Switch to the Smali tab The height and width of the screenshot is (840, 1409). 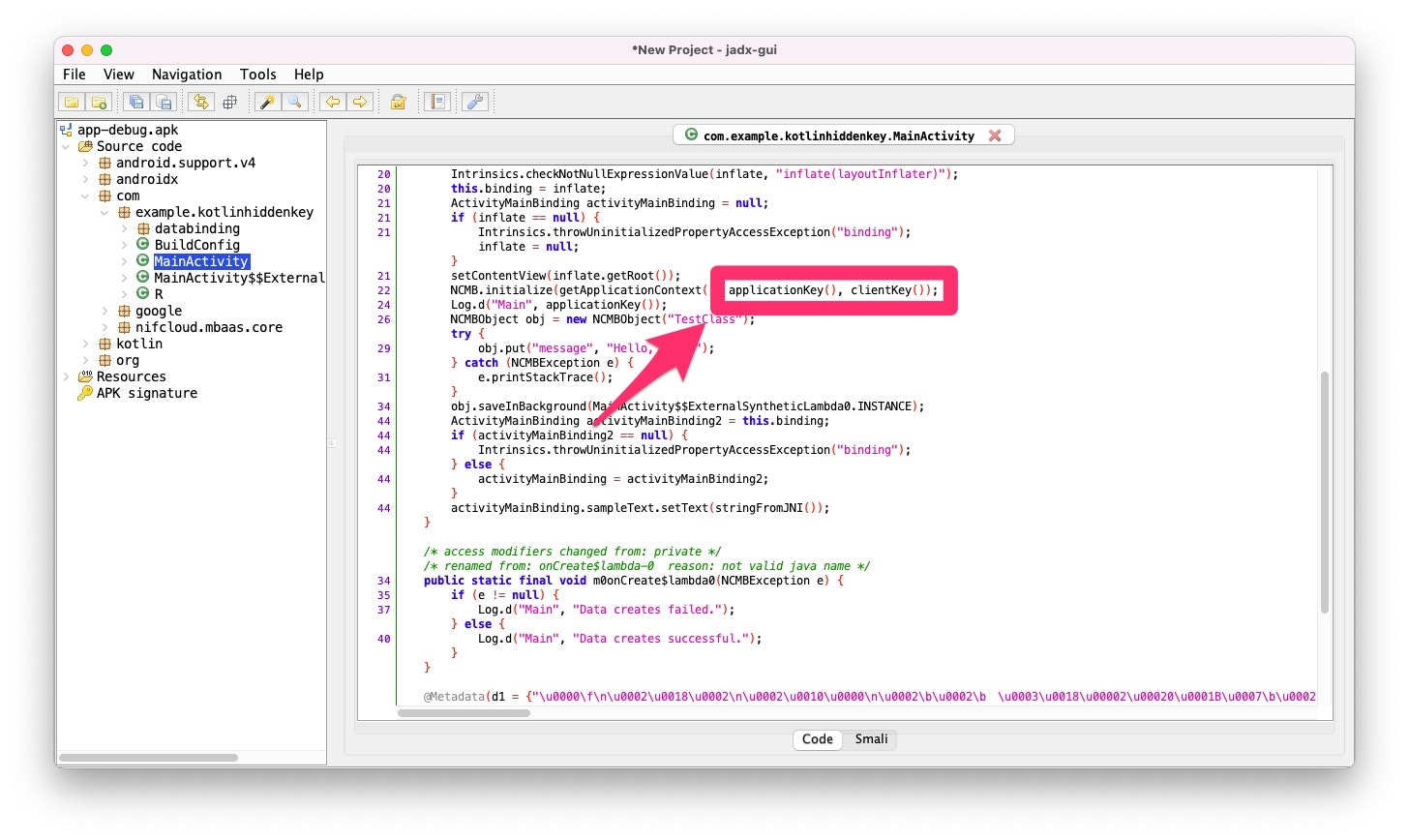871,739
